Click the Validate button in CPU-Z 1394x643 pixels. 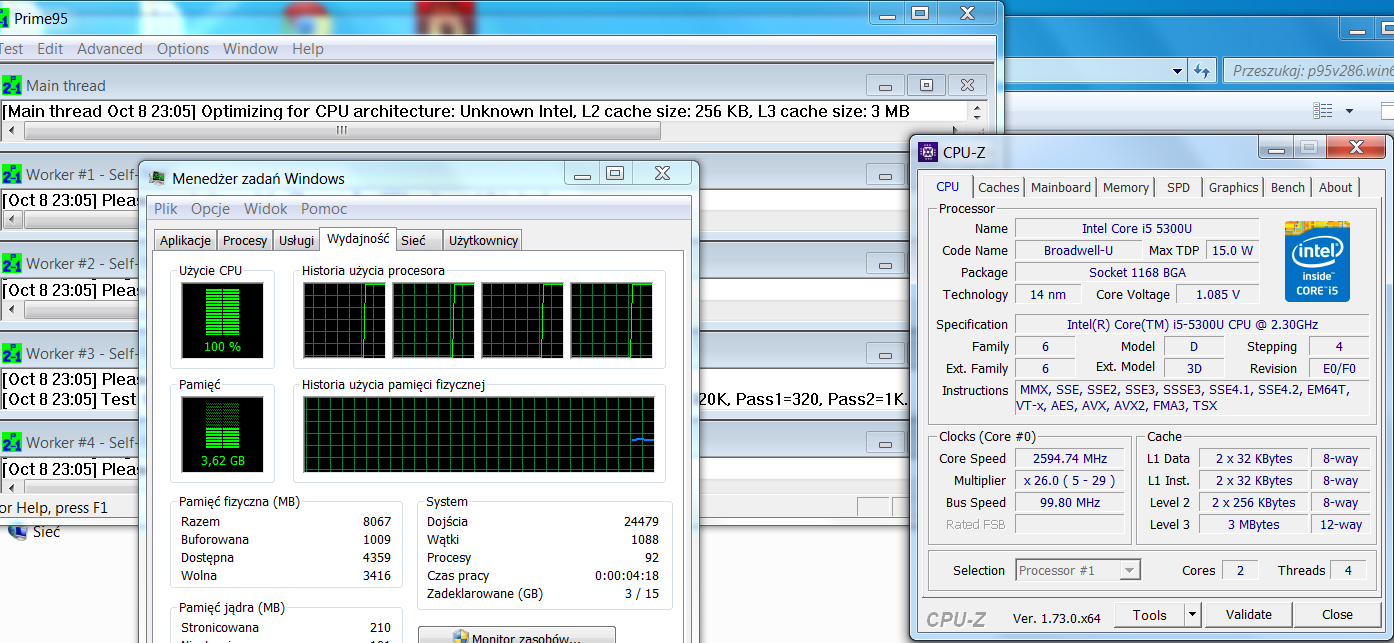[x=1249, y=615]
